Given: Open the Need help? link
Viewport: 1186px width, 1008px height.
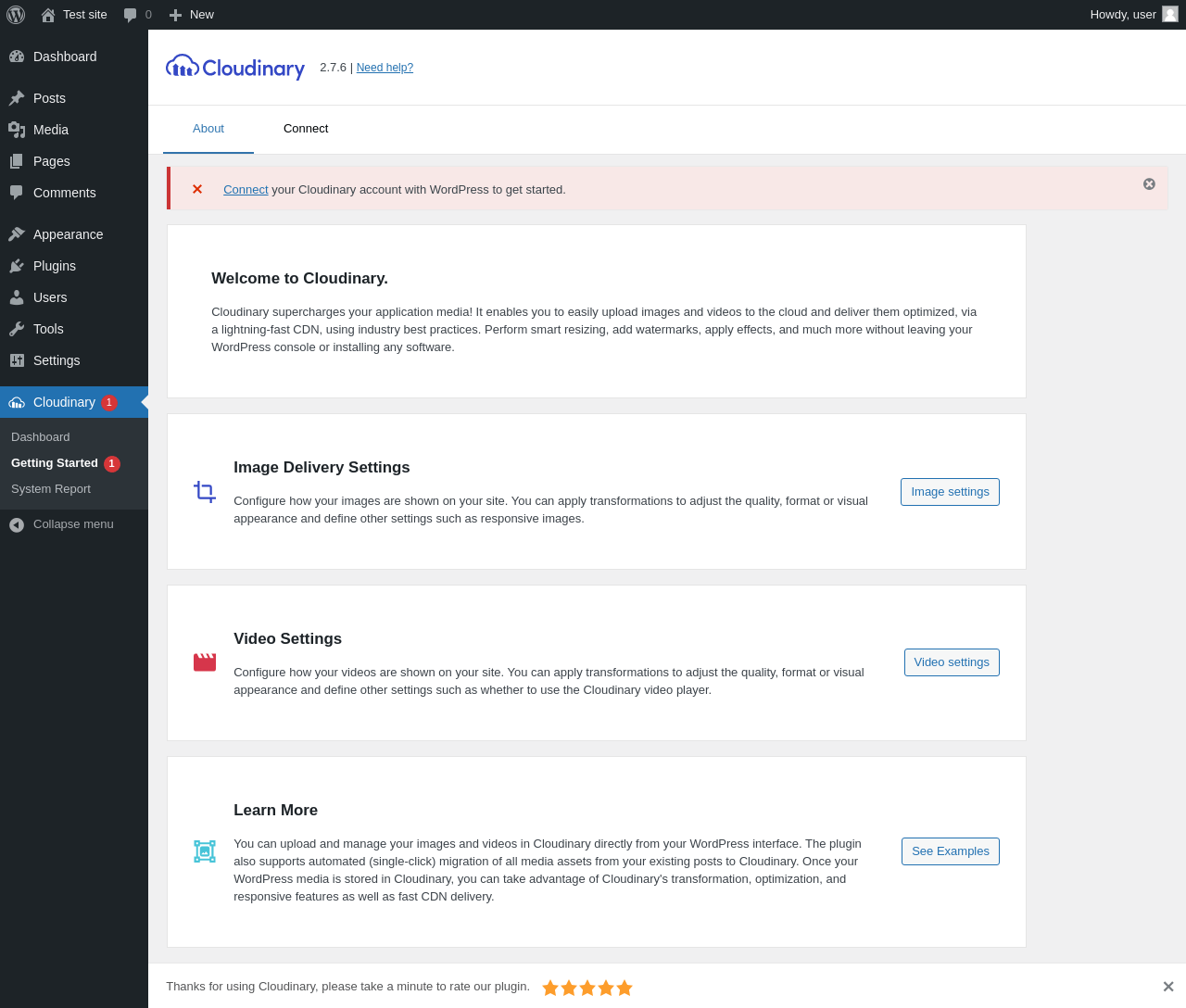Looking at the screenshot, I should pyautogui.click(x=385, y=68).
